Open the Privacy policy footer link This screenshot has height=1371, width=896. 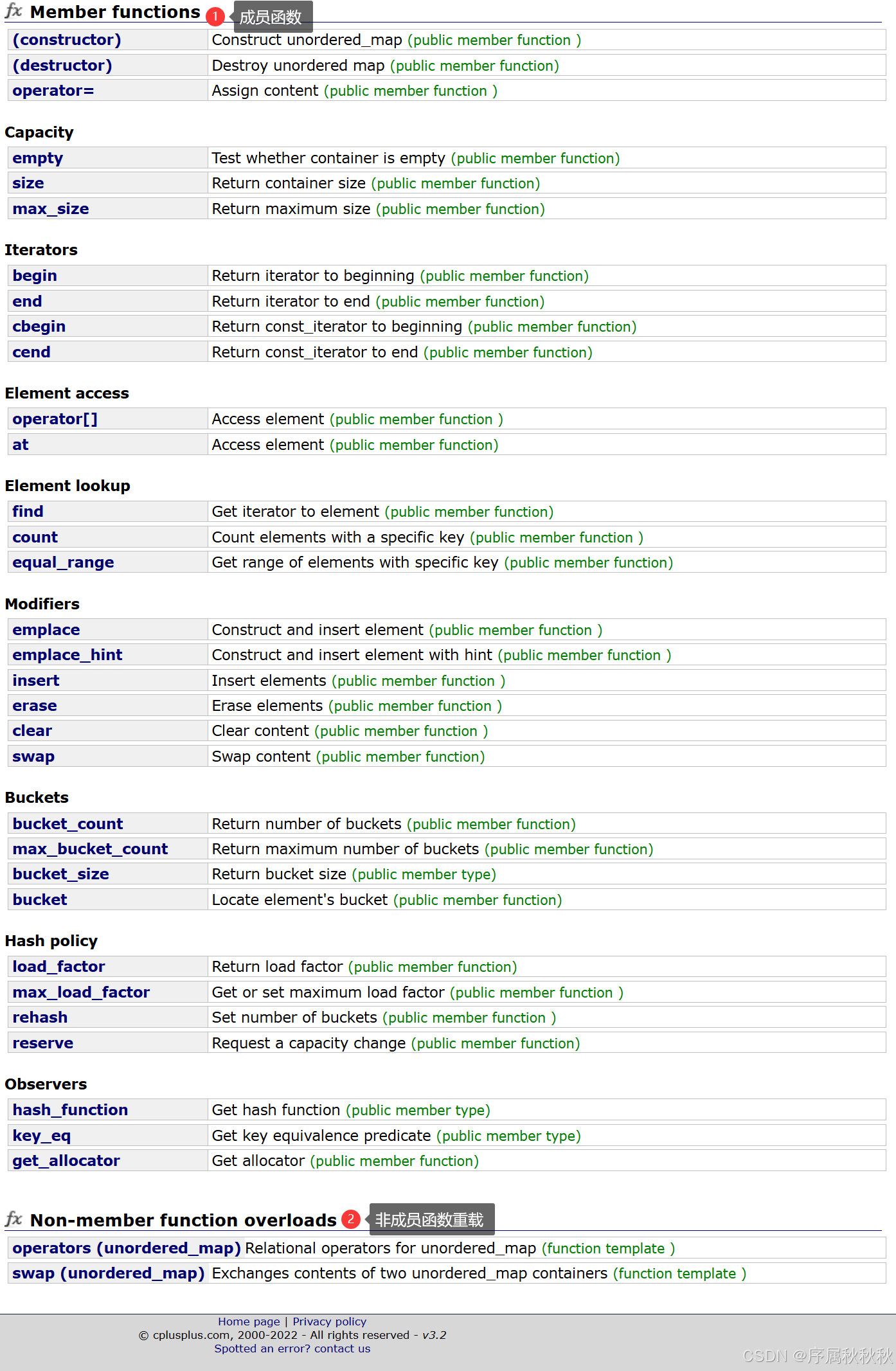click(329, 1322)
